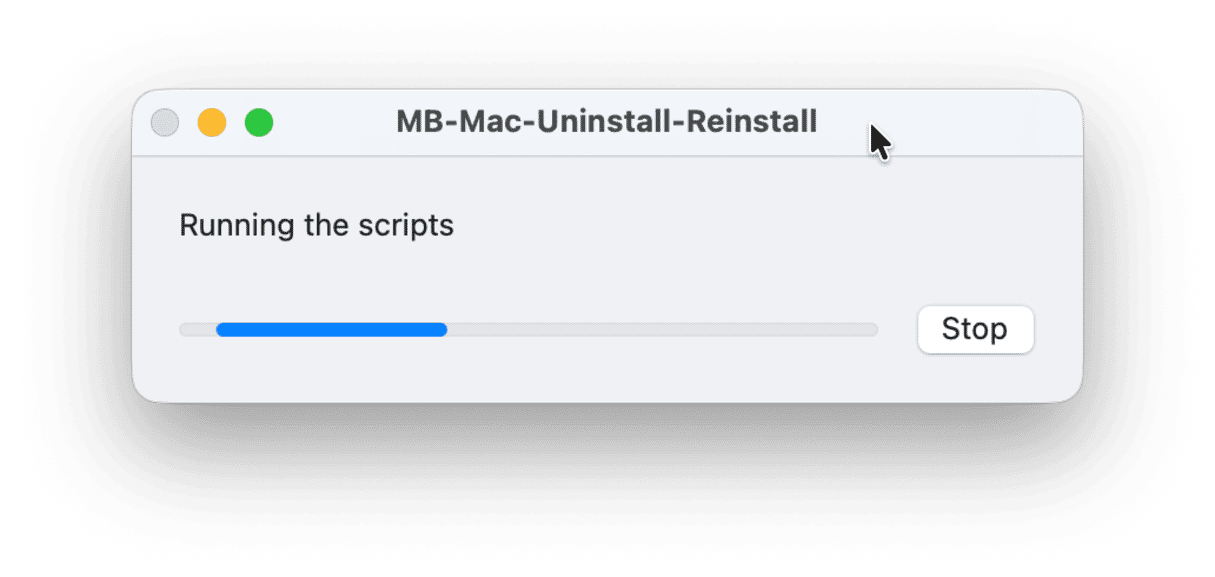Click the word "Running" in the status label
Screen dimensions: 1215x577
pos(226,226)
